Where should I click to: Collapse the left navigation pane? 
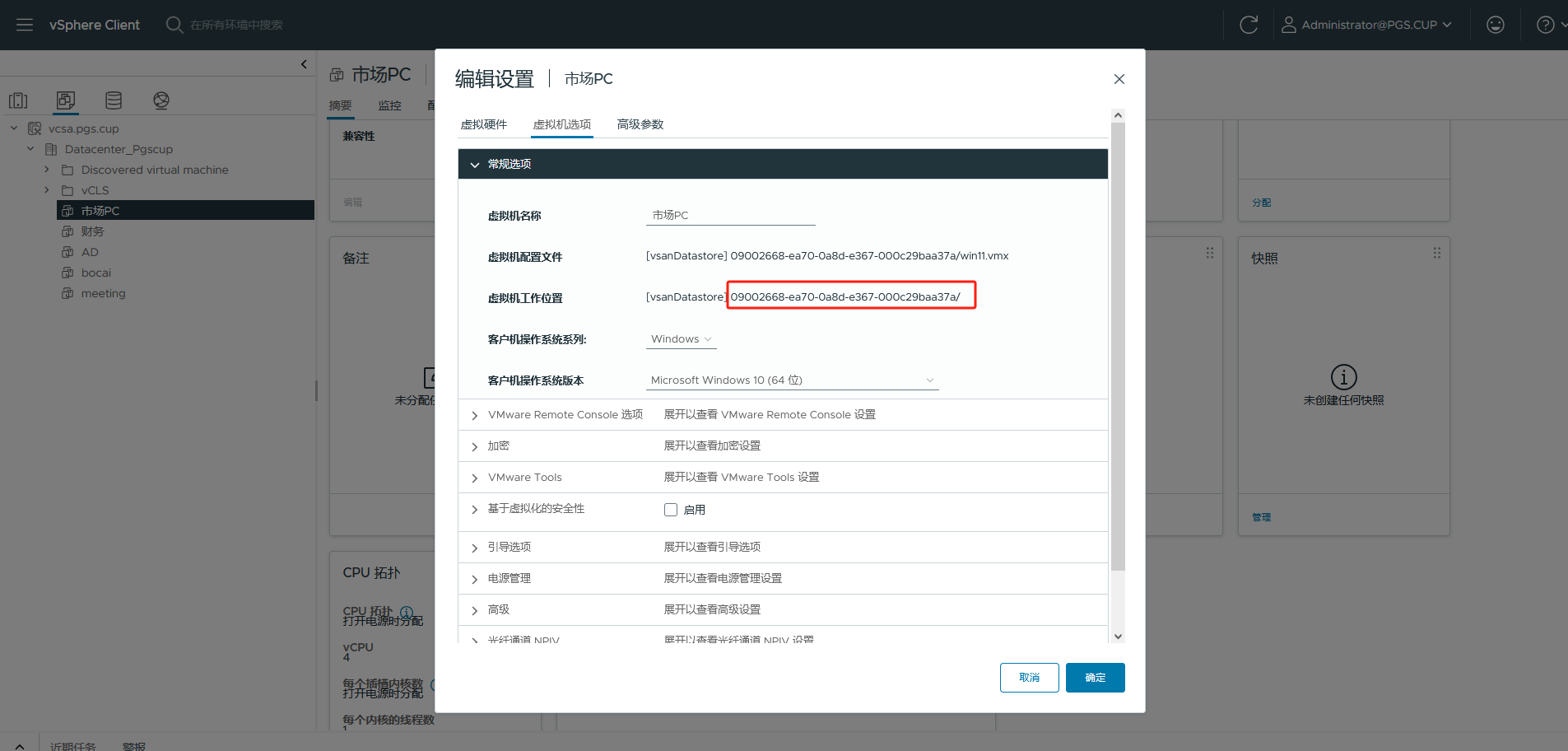point(304,63)
